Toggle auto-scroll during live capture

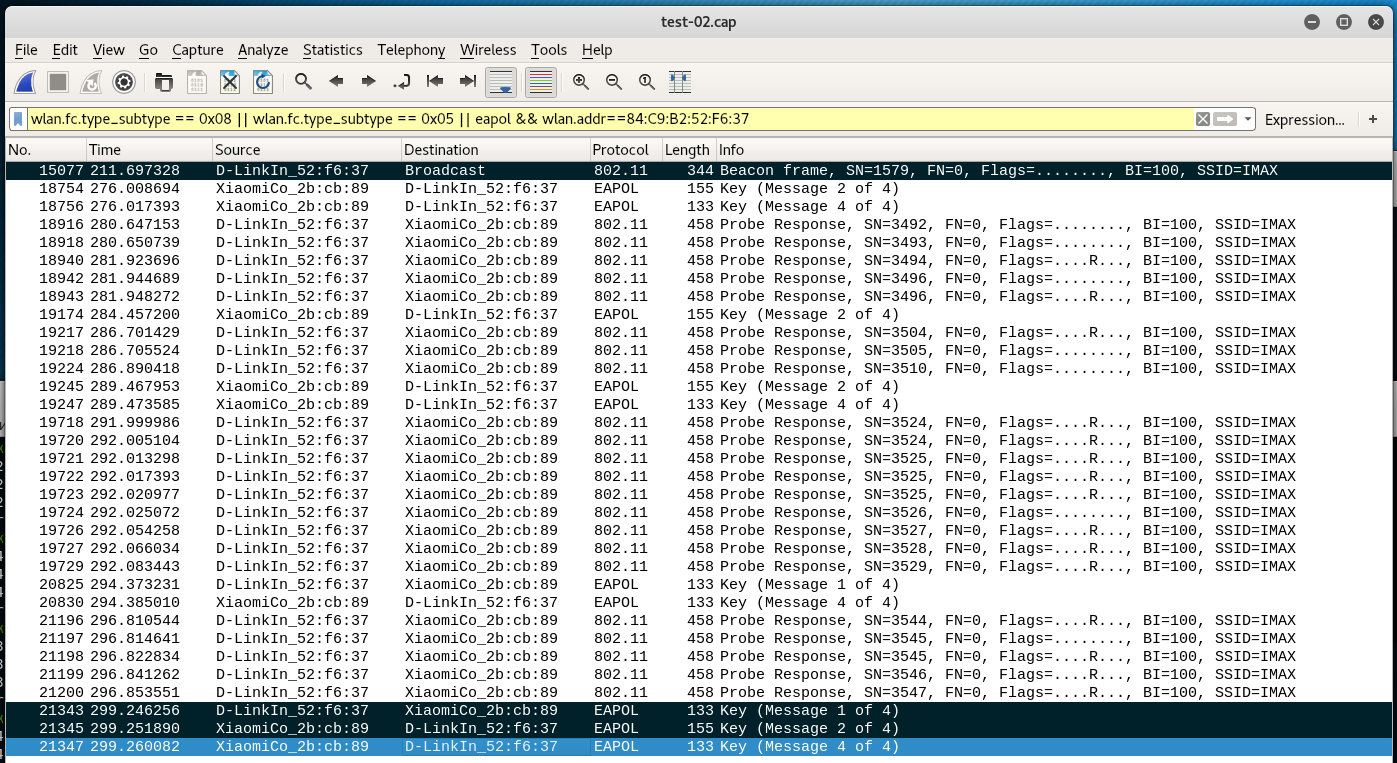tap(501, 82)
